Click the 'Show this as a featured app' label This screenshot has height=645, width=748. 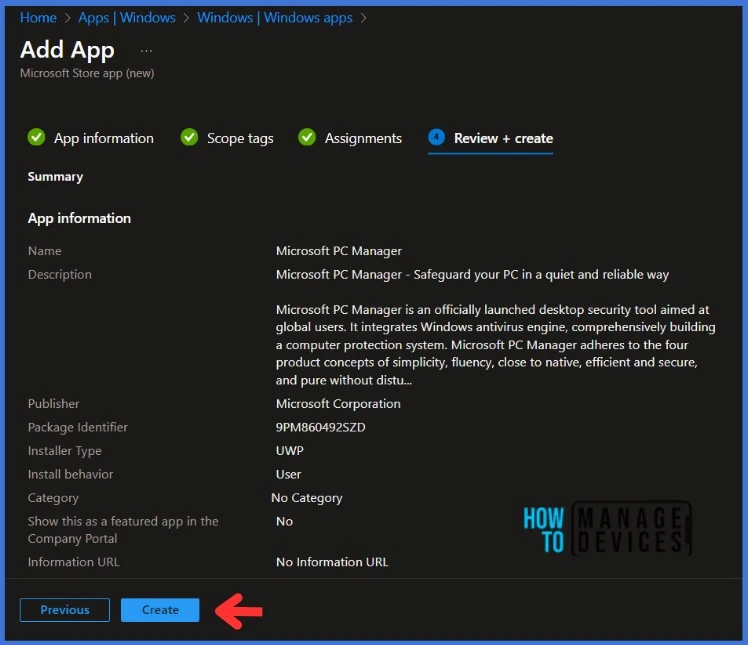[x=123, y=530]
